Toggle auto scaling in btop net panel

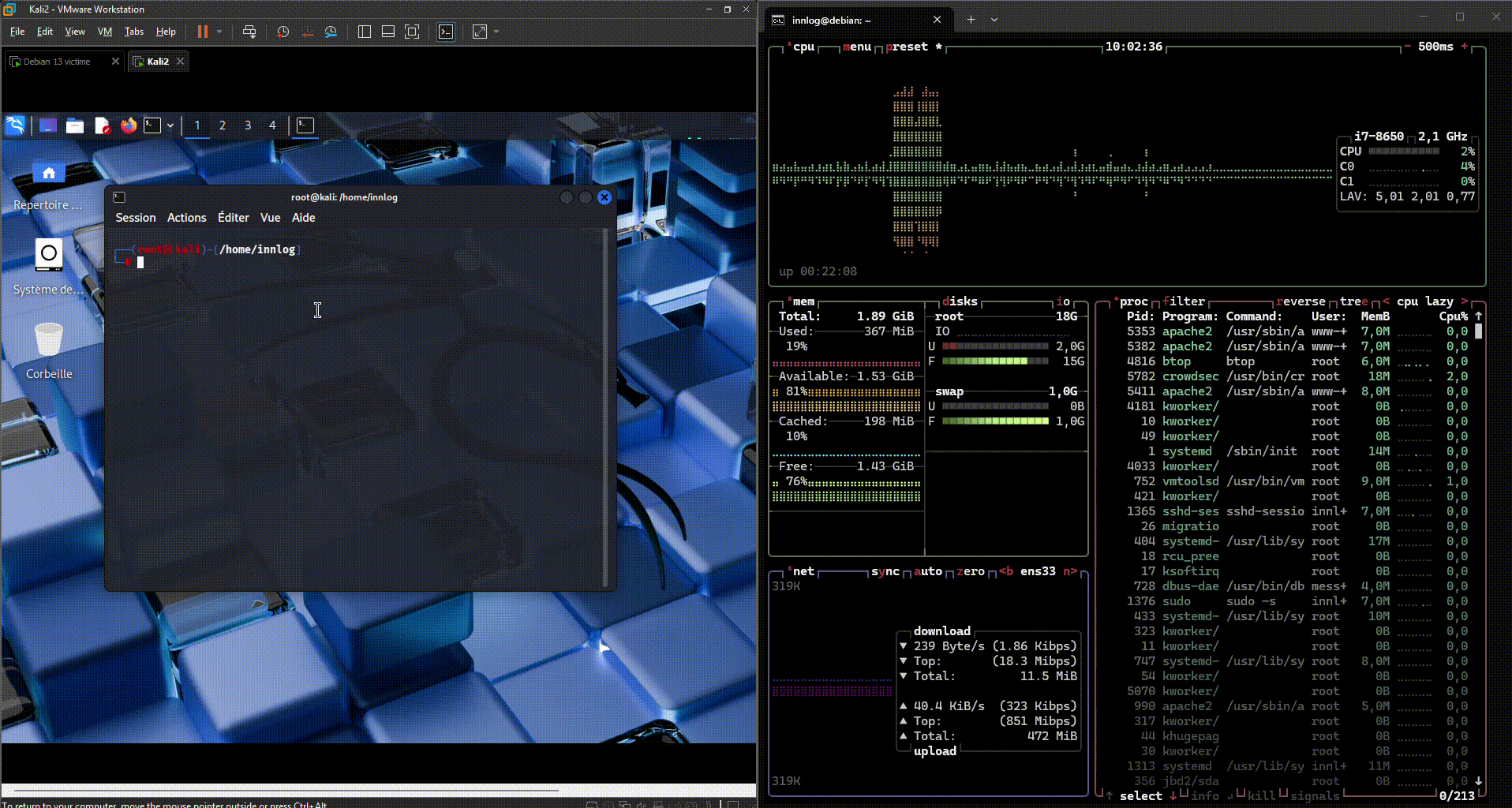927,571
